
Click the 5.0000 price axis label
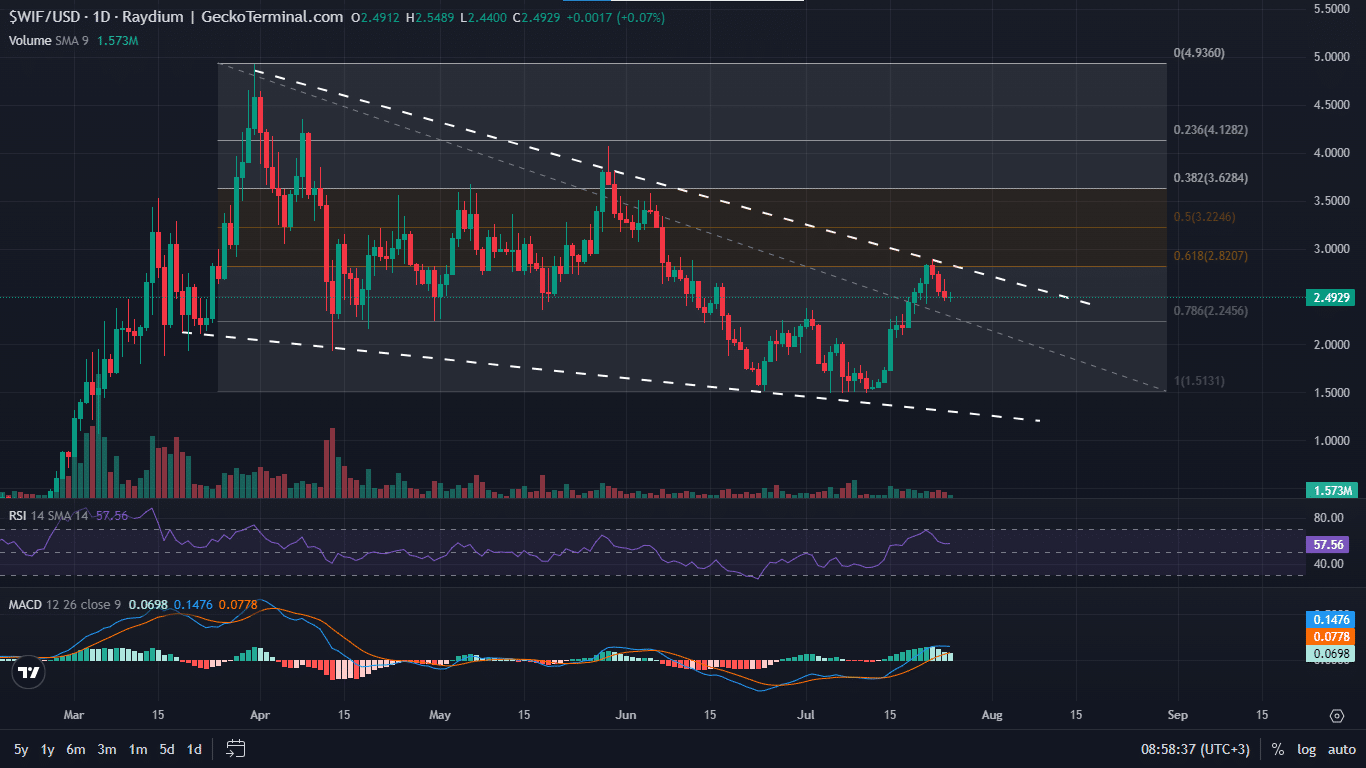(x=1332, y=57)
